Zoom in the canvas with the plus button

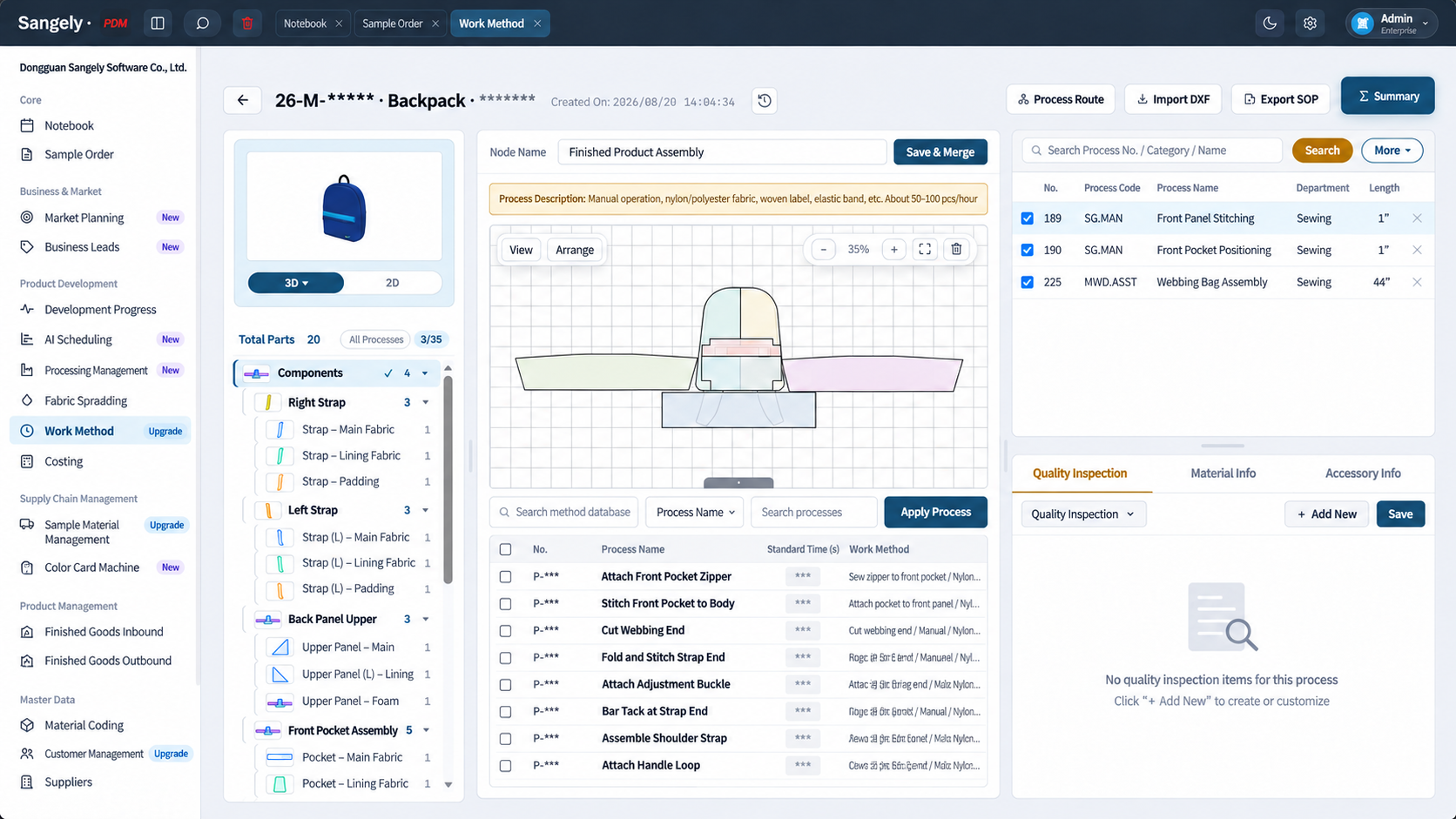893,250
